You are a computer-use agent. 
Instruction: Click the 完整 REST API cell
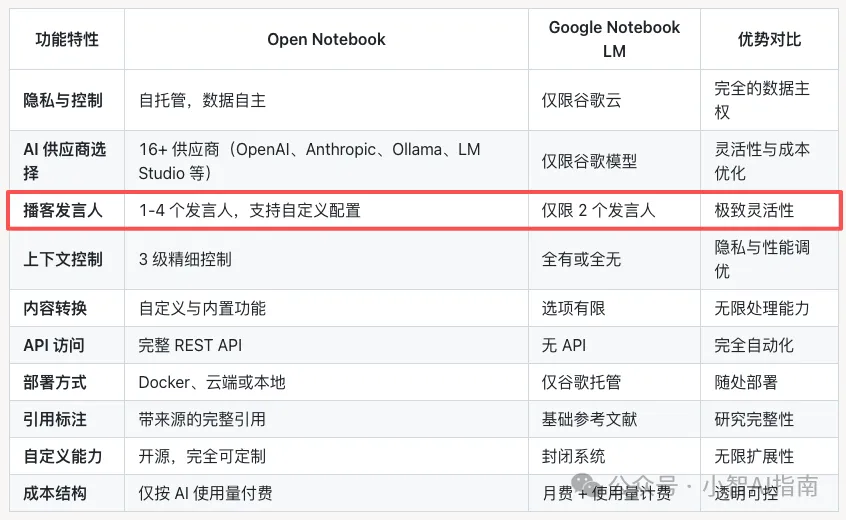tap(190, 345)
